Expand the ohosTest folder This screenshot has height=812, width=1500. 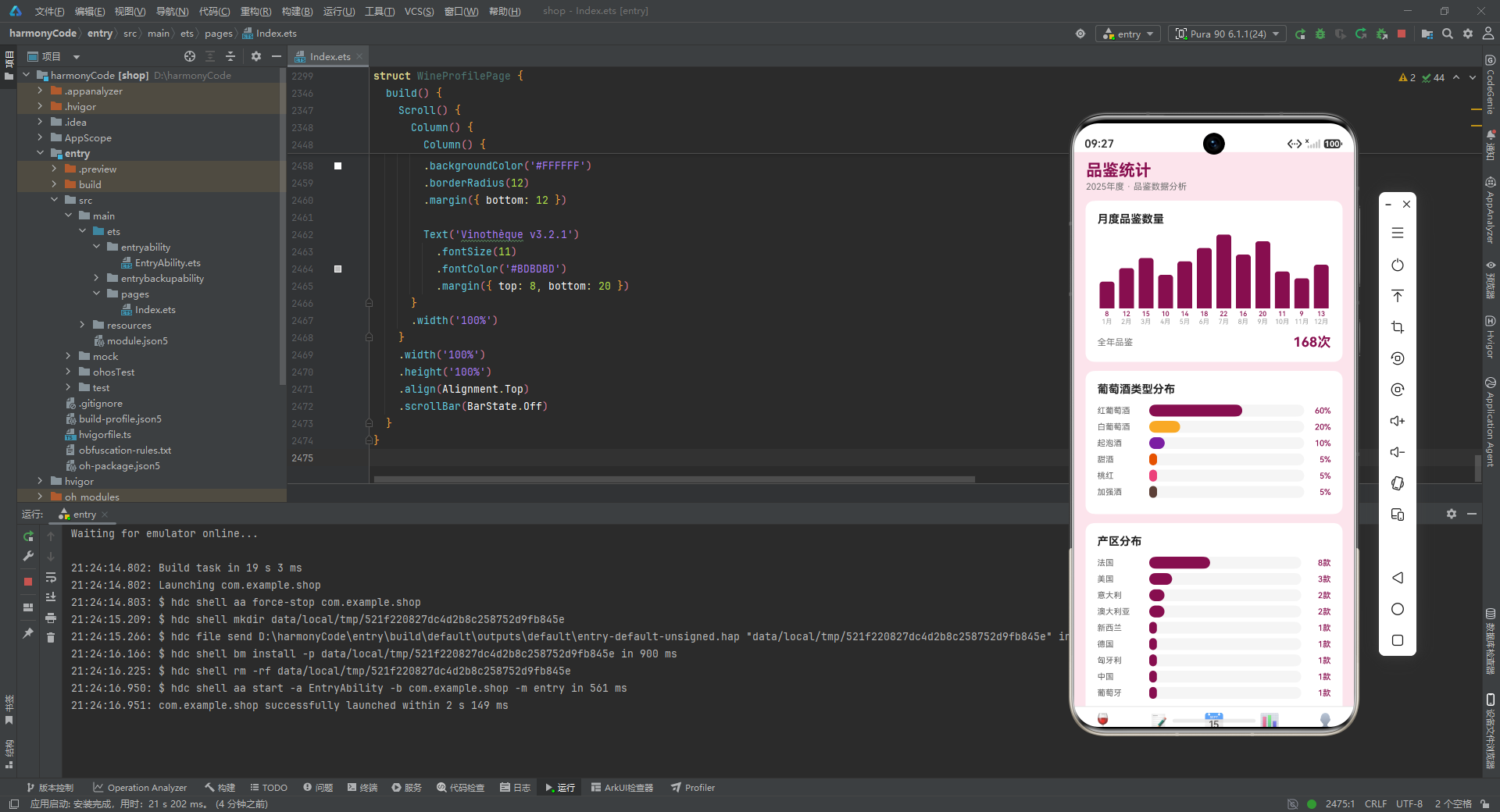point(68,372)
